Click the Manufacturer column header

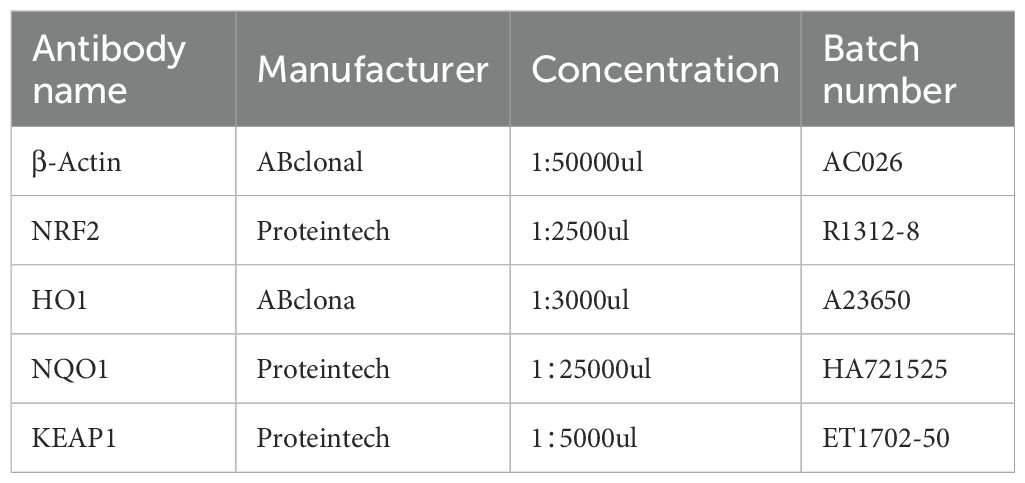coord(372,69)
